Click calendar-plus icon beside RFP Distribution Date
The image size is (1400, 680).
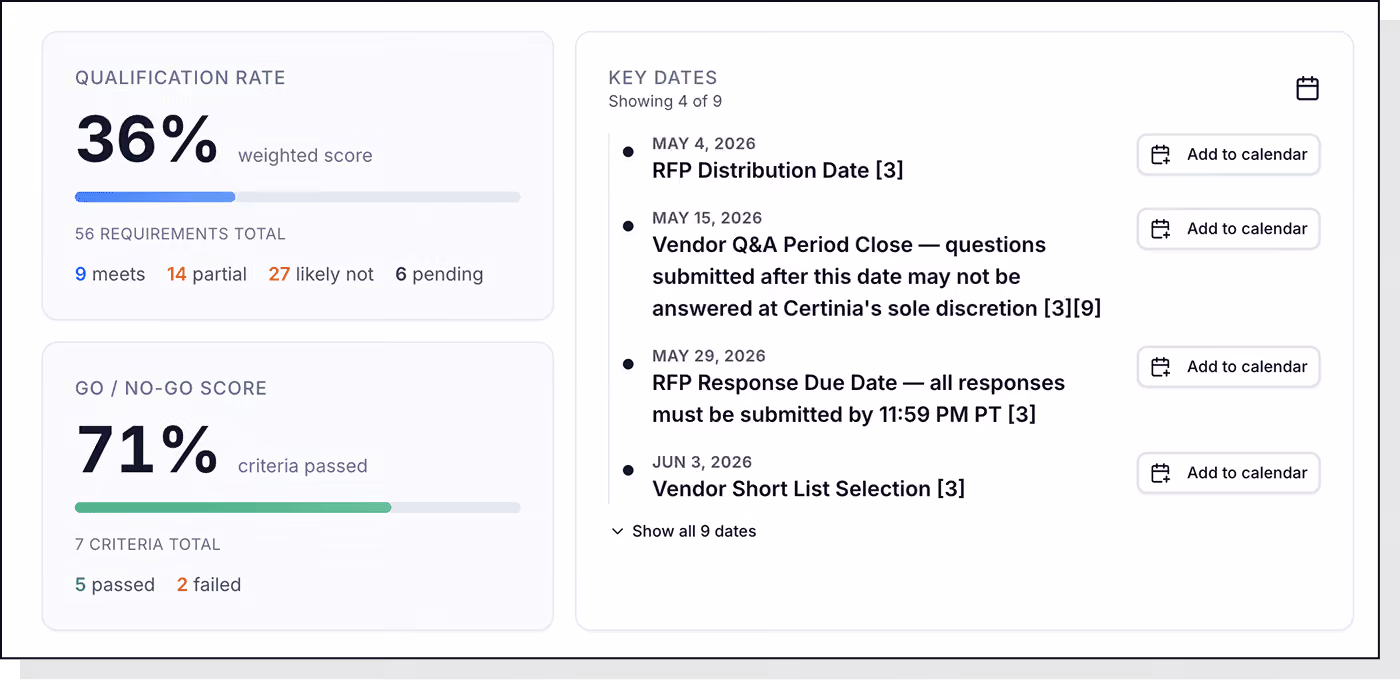point(1160,155)
